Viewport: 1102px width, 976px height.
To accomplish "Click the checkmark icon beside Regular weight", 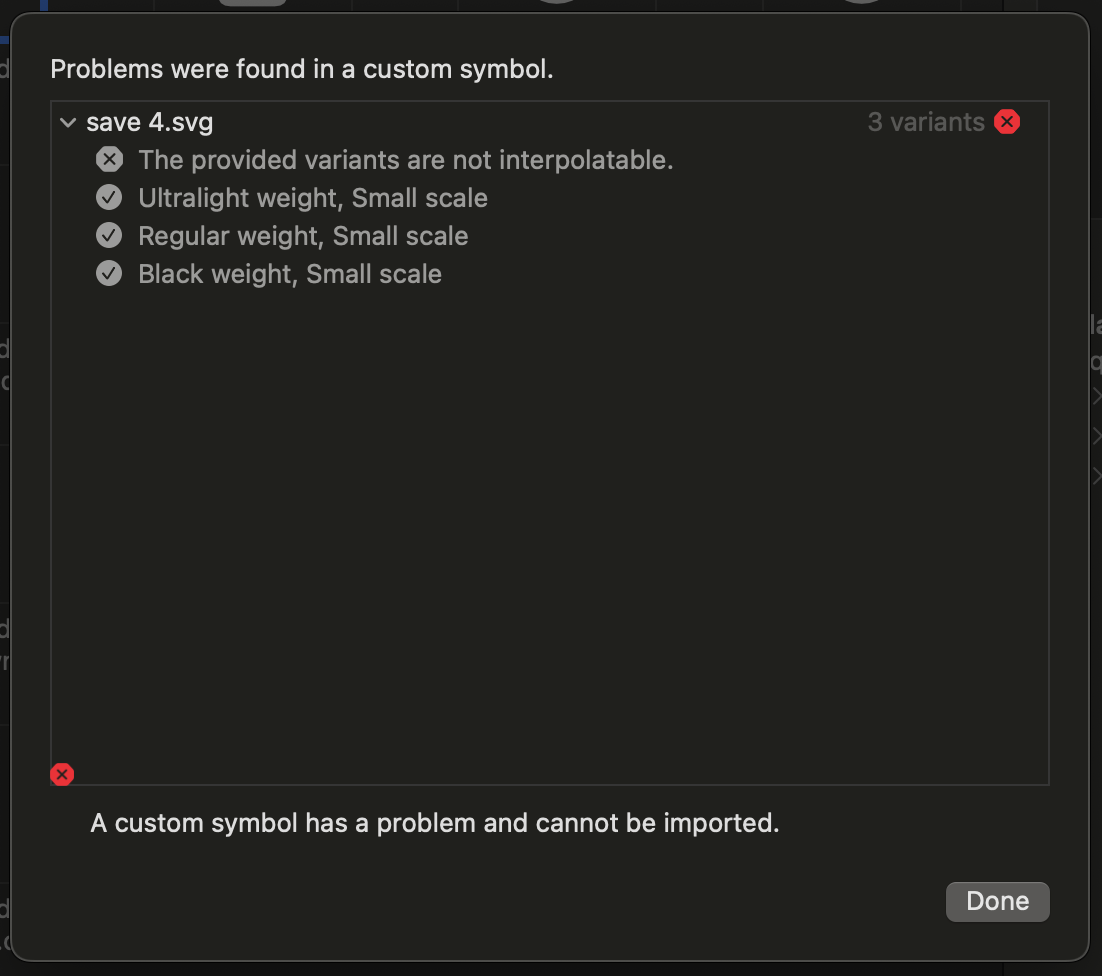I will [109, 235].
